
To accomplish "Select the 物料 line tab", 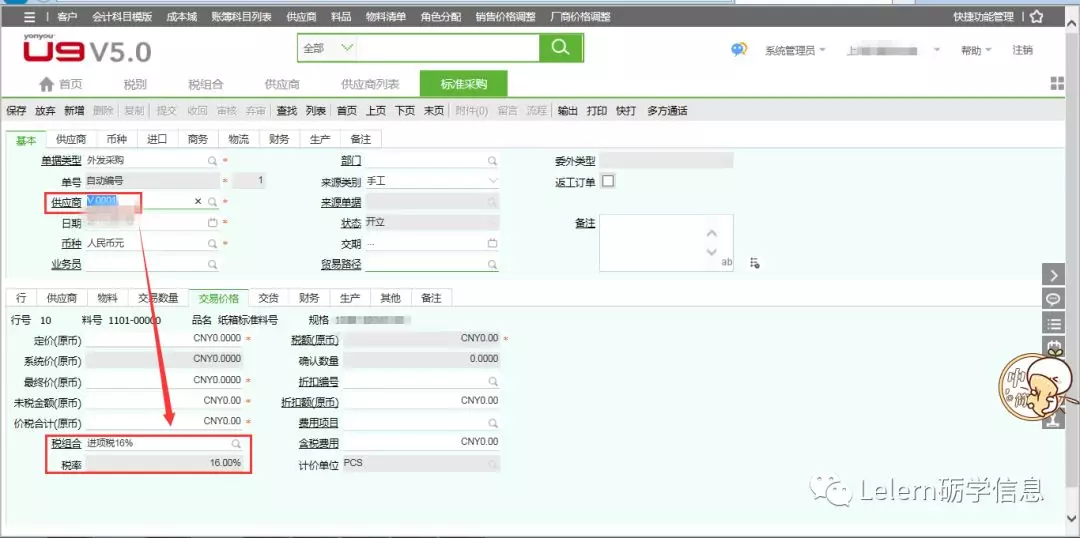I will click(107, 298).
